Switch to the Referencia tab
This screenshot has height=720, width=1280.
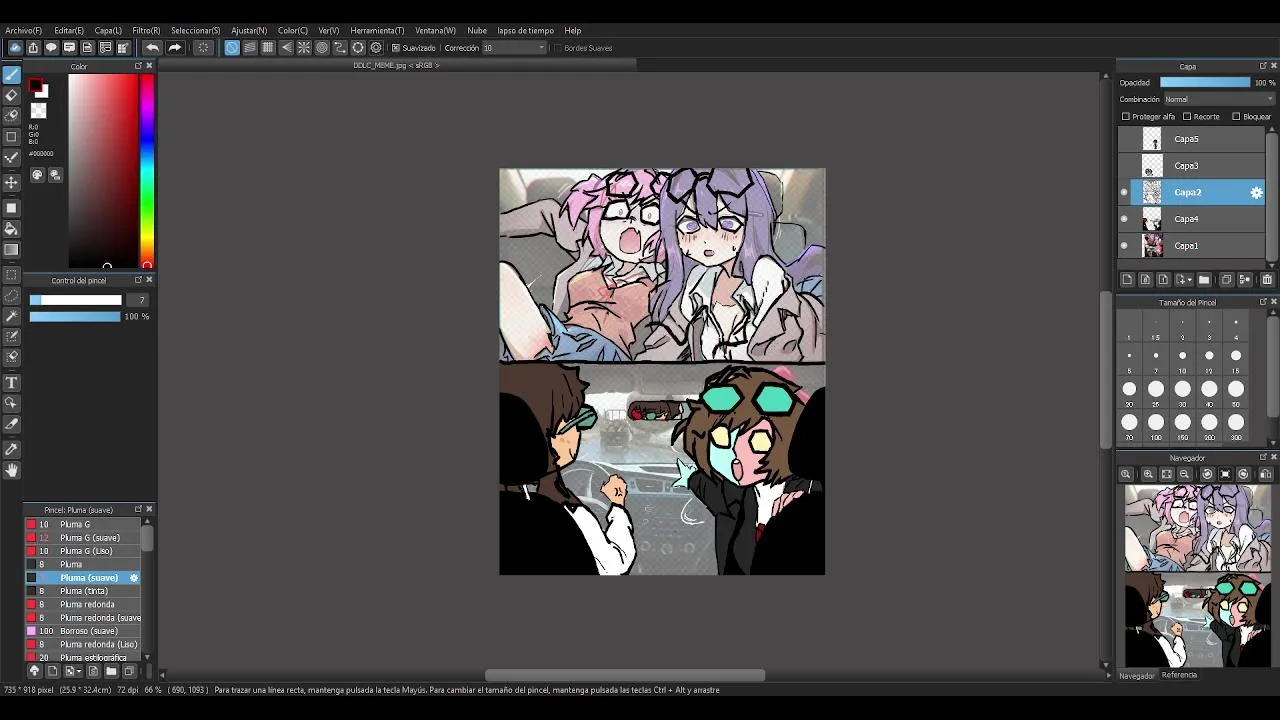click(1179, 675)
